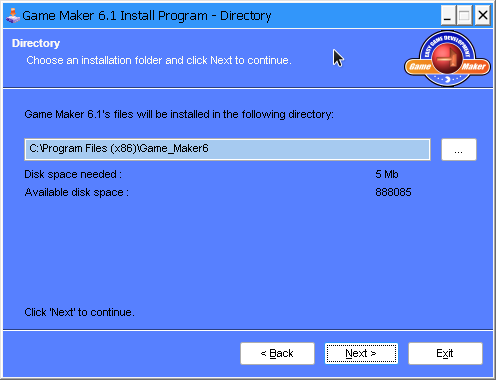
Task: Click the Game Maker logo emblem
Action: (x=447, y=59)
